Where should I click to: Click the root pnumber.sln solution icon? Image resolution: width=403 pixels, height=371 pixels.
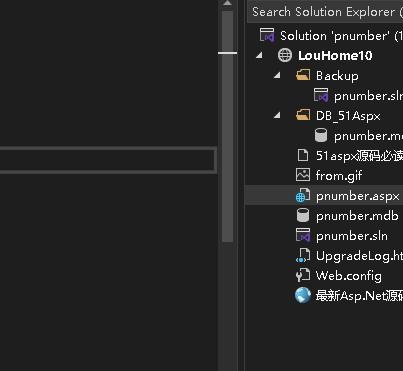click(x=303, y=235)
